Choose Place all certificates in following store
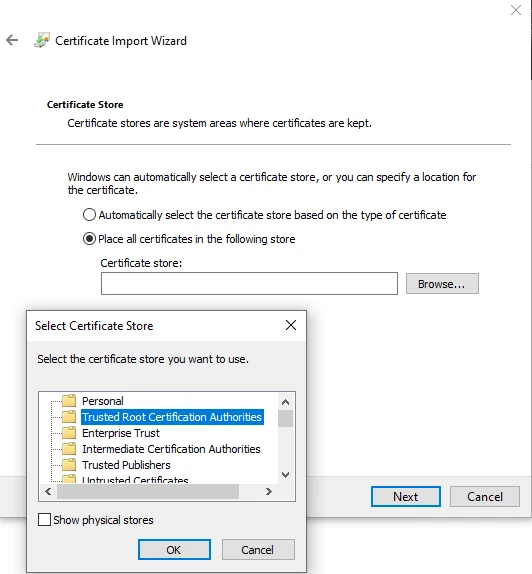Image resolution: width=532 pixels, height=574 pixels. click(x=89, y=239)
